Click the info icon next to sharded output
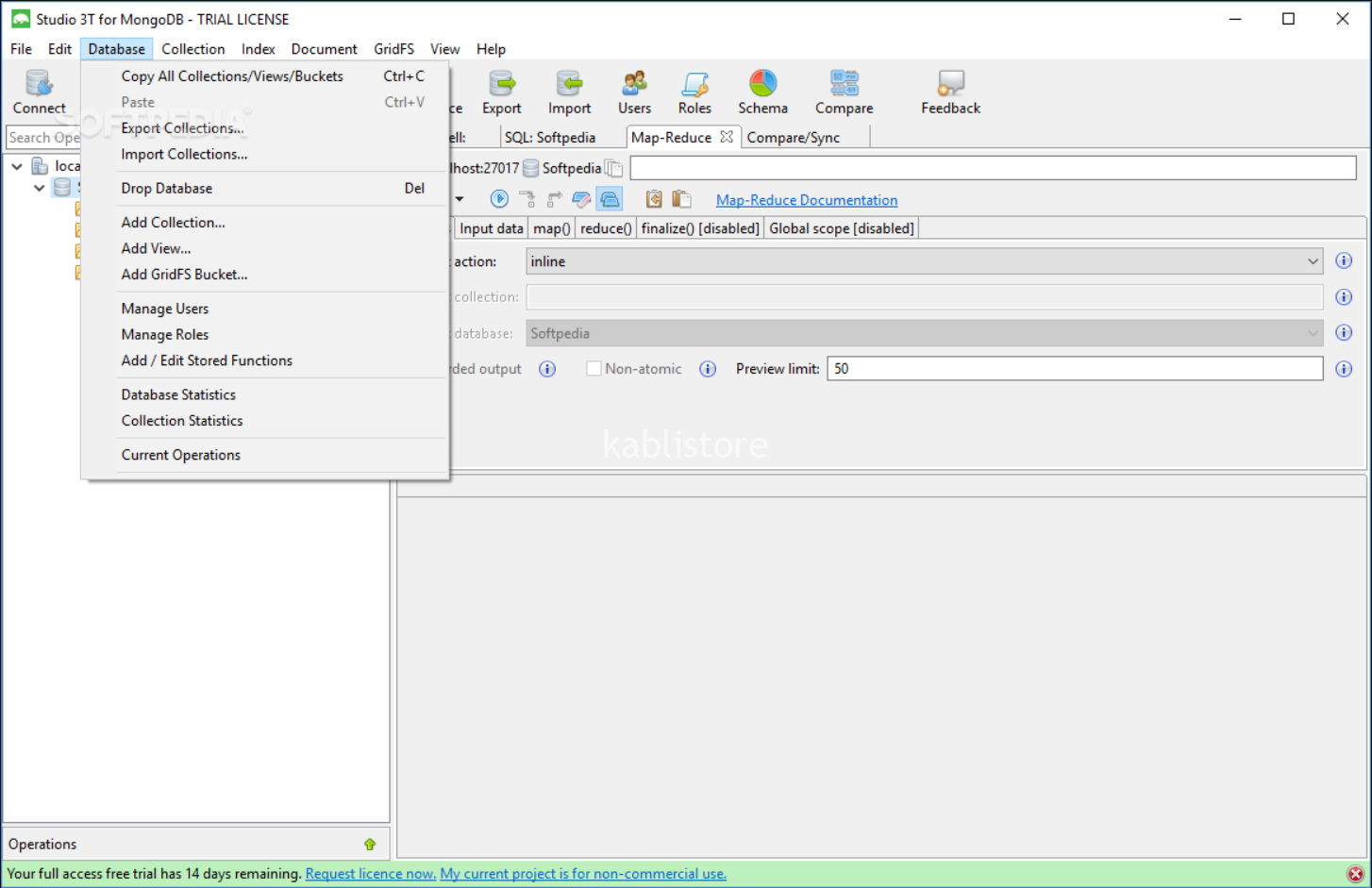 tap(547, 369)
